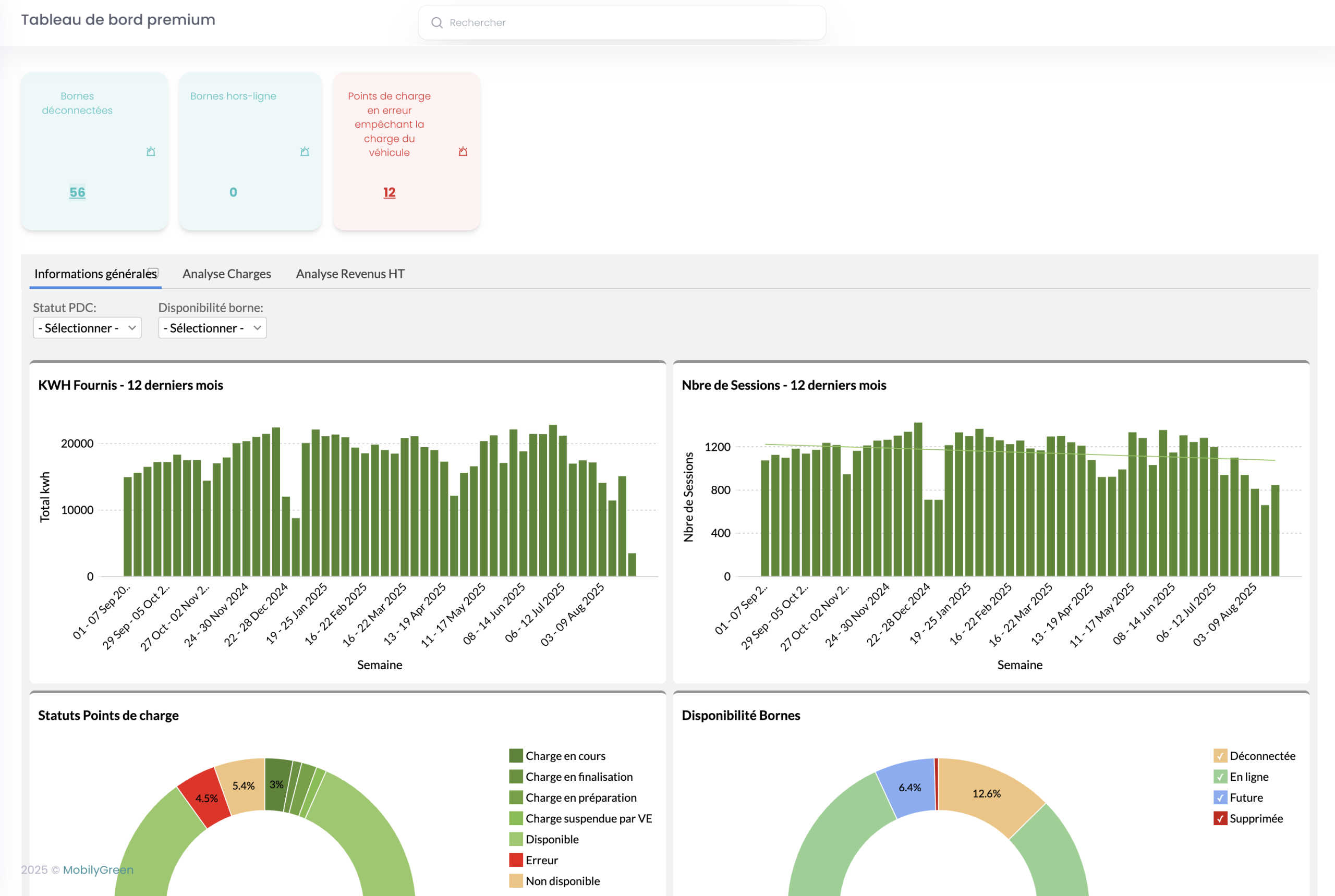This screenshot has width=1335, height=896.
Task: Click the alarm icon on Bornes déconnectées card
Action: 151,152
